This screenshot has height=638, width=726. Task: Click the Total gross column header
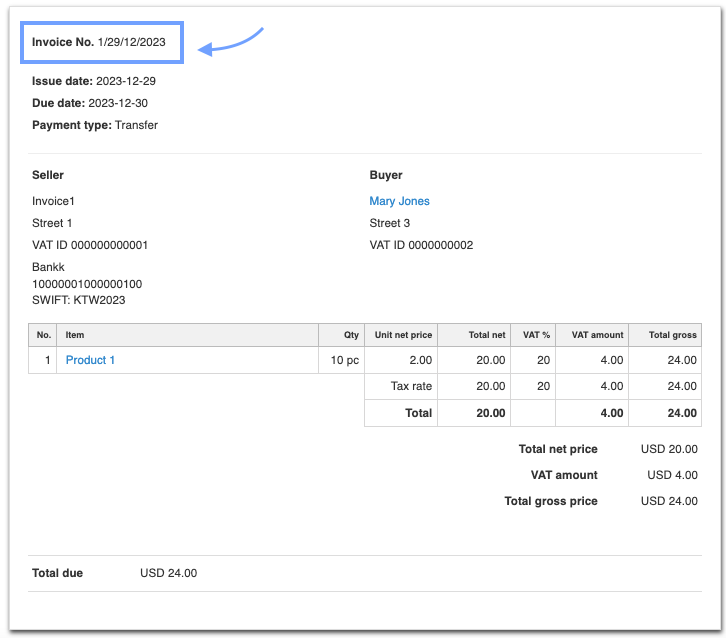[x=672, y=335]
